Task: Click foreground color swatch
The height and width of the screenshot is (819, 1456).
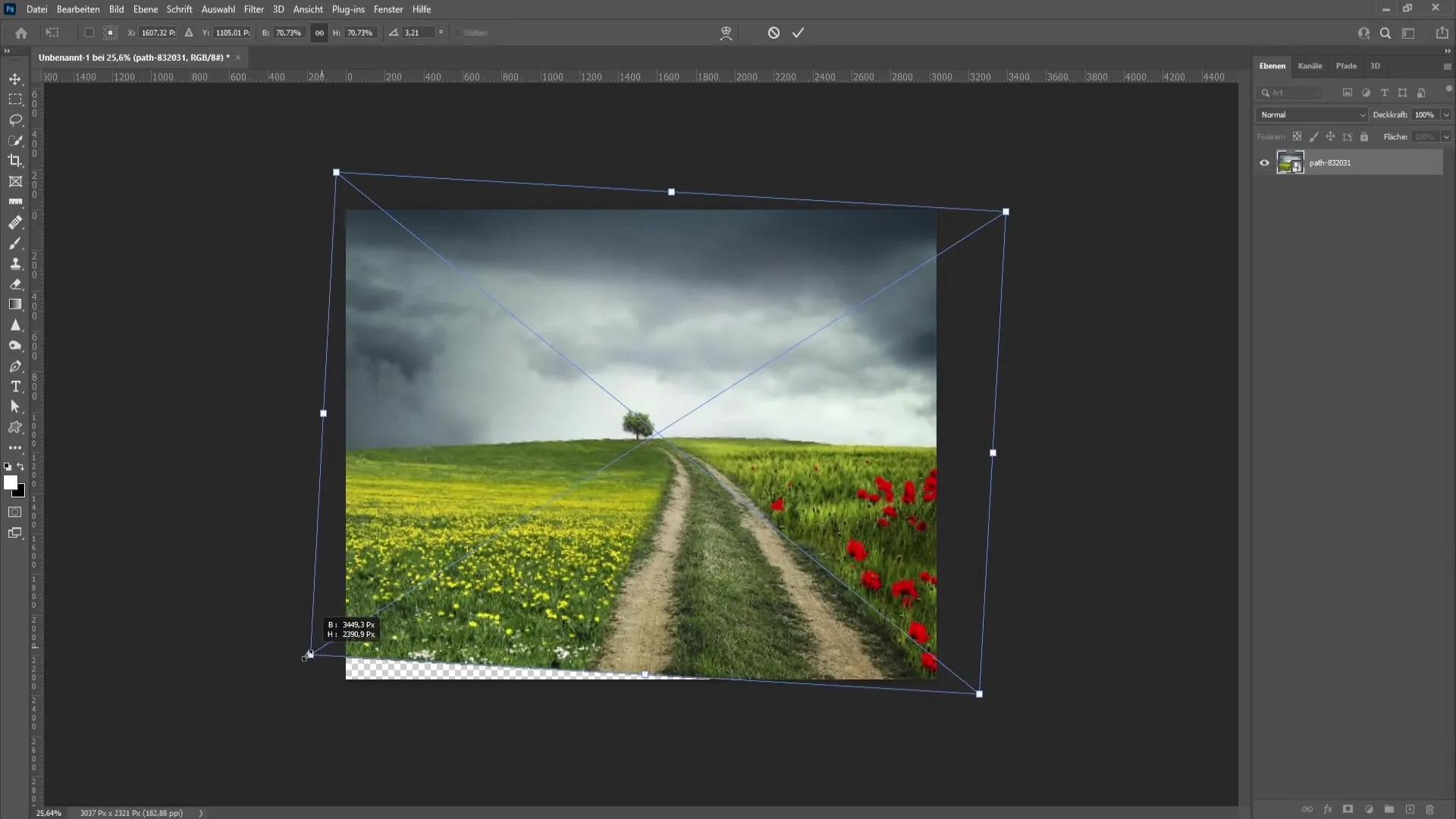Action: point(11,483)
